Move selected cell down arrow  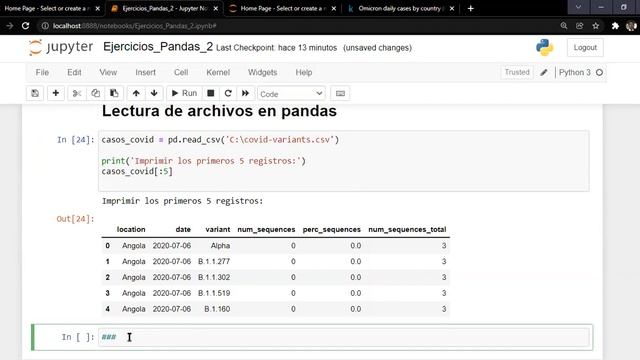coord(154,93)
